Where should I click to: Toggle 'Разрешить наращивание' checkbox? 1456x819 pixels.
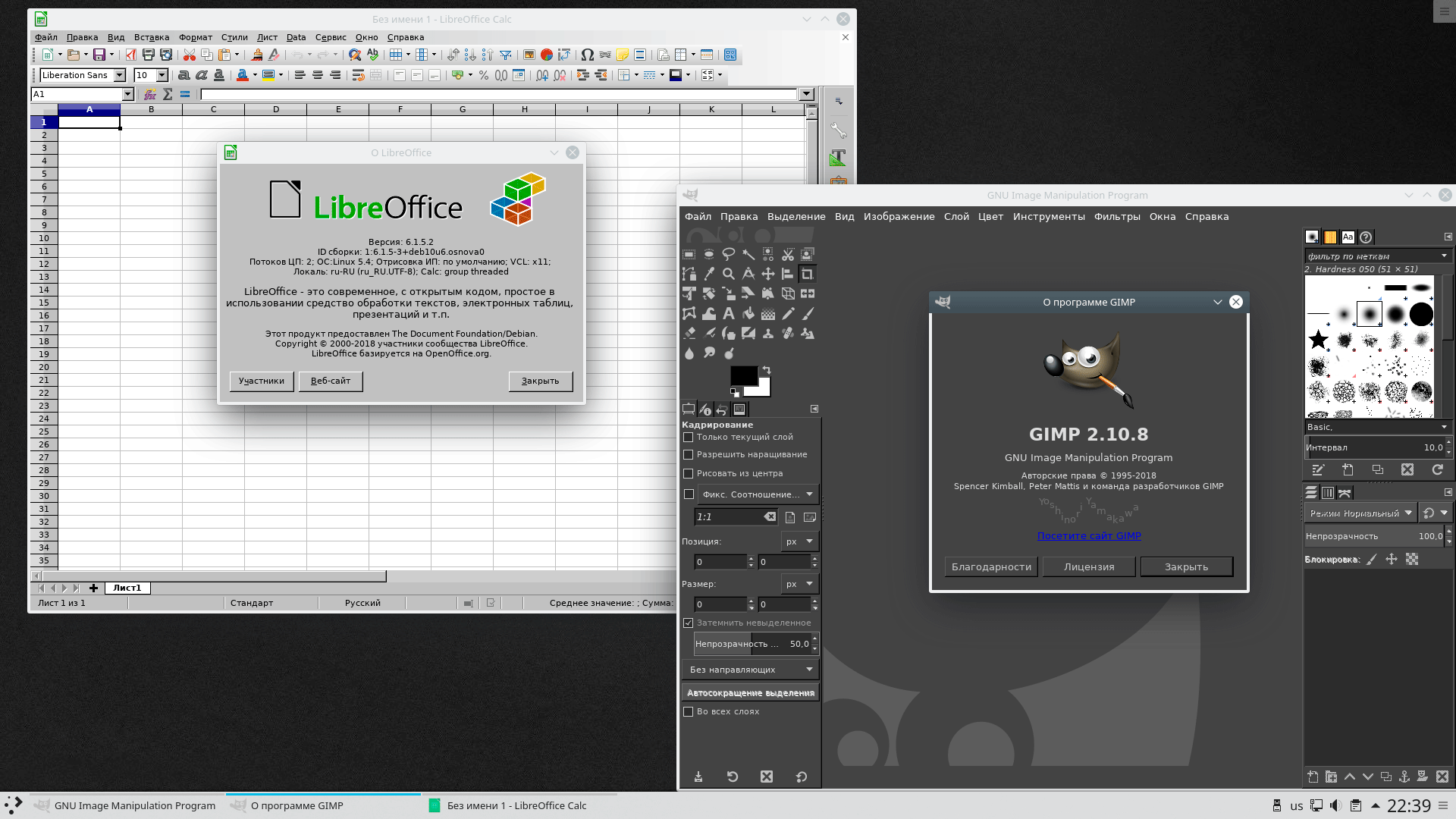point(689,454)
